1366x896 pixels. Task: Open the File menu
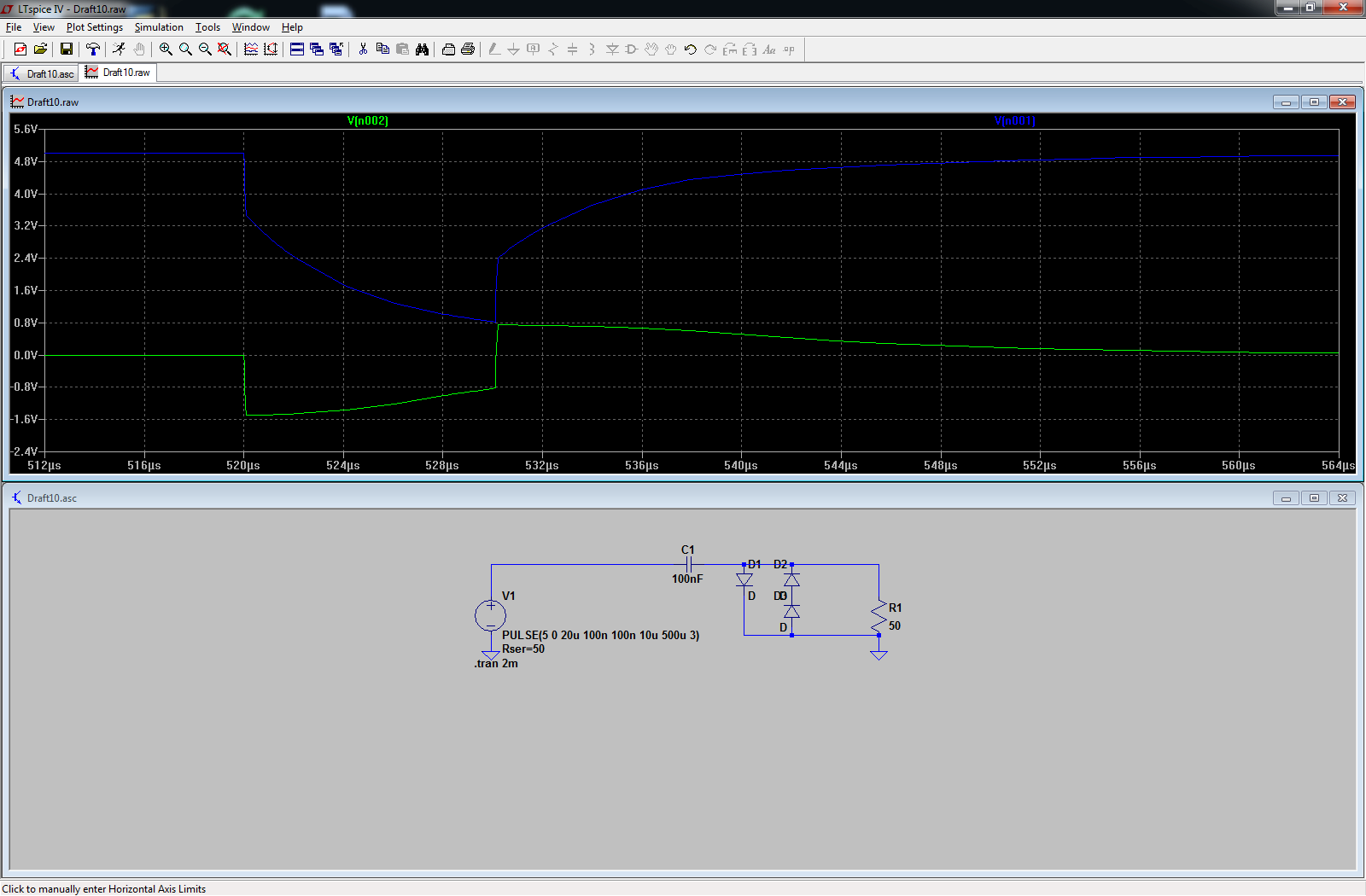(x=14, y=27)
